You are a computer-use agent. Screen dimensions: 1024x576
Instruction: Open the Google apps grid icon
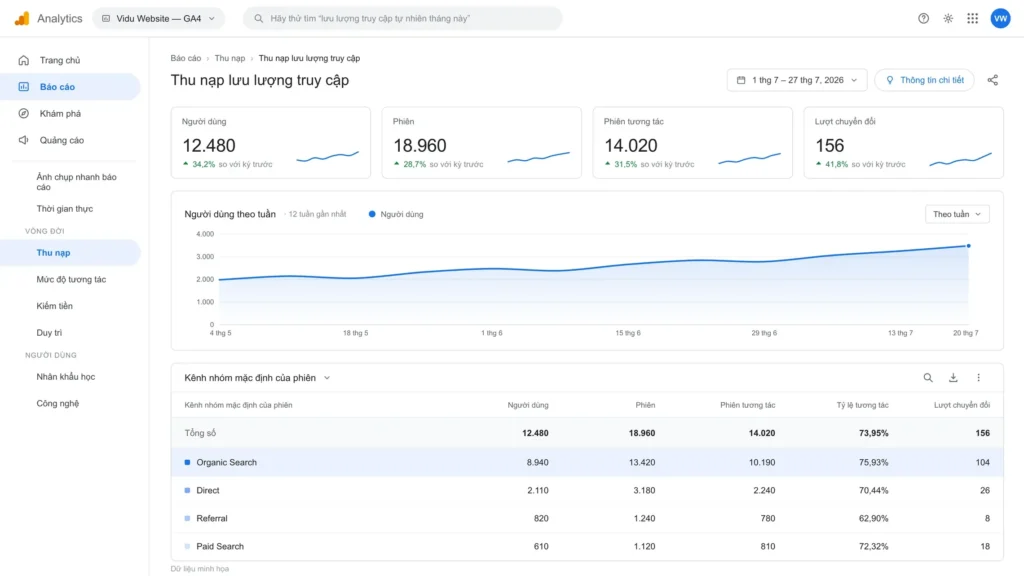[x=972, y=18]
